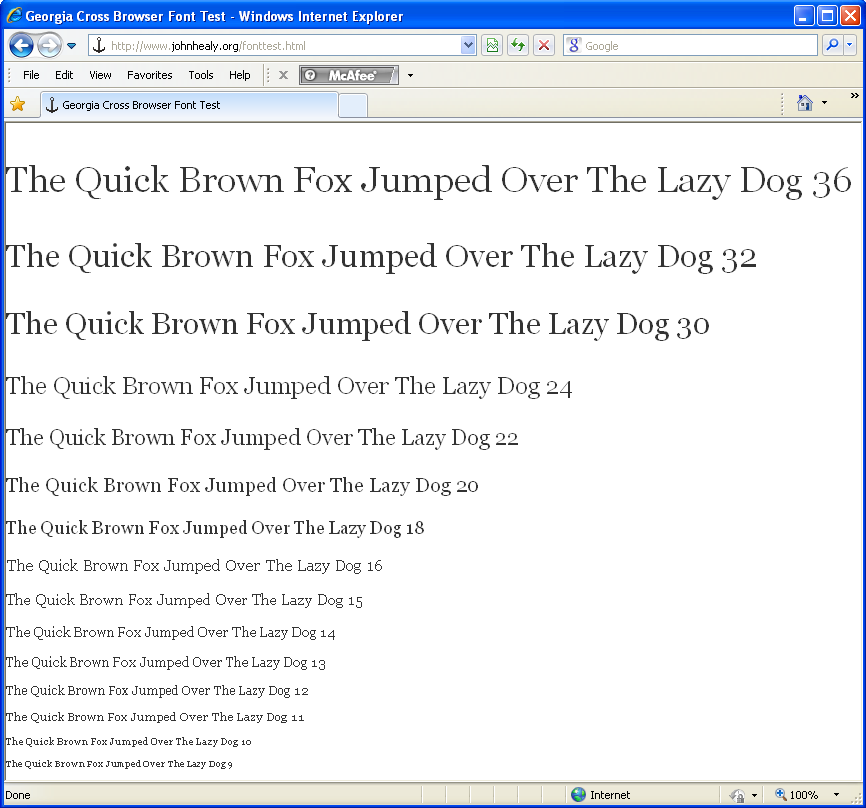Screen dimensions: 866x808
Task: Click the sample text line ending in 14
Action: 170,632
